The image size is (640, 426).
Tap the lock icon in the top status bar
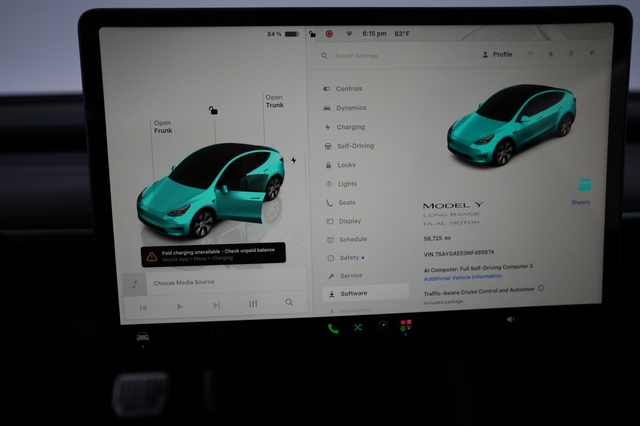(x=312, y=34)
